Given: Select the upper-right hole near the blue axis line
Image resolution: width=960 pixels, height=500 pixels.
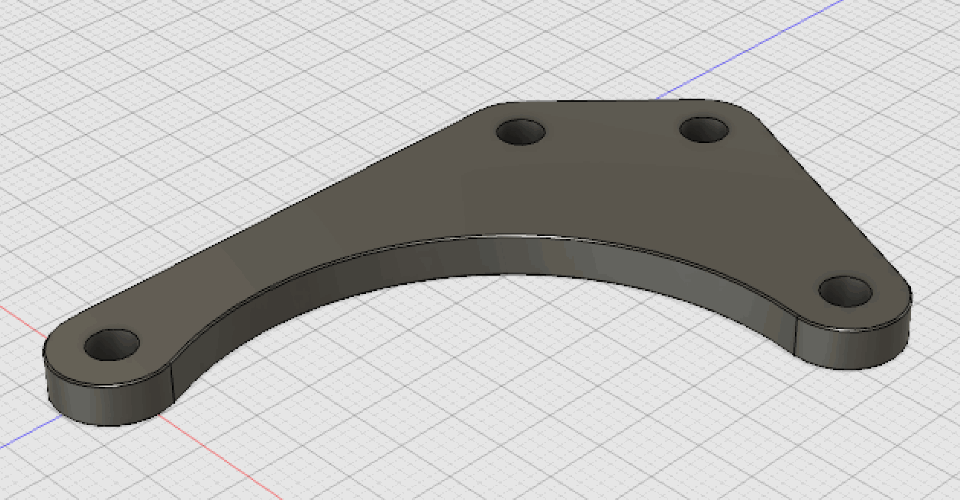Looking at the screenshot, I should pyautogui.click(x=704, y=130).
